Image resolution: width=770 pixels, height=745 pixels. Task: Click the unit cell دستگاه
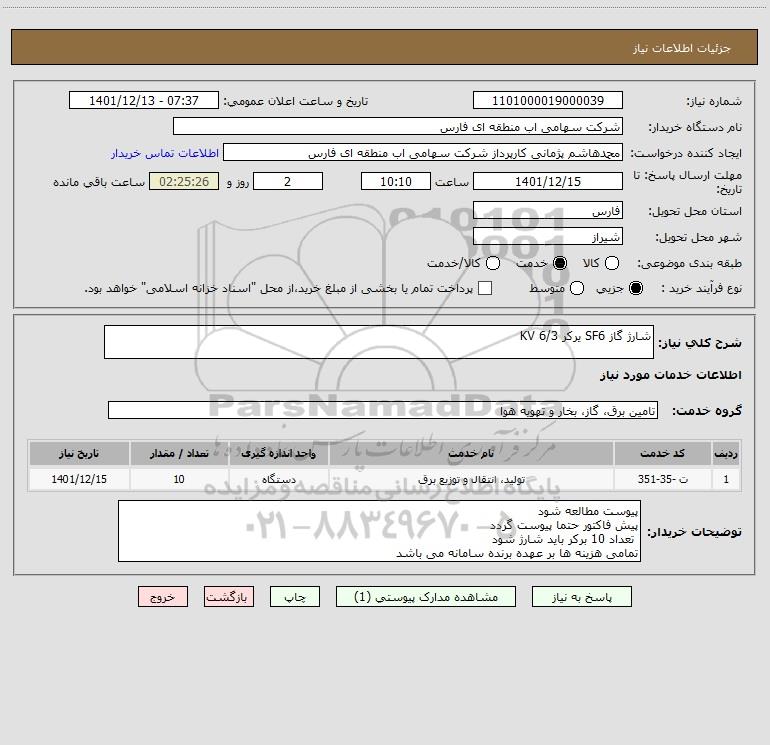[x=278, y=479]
